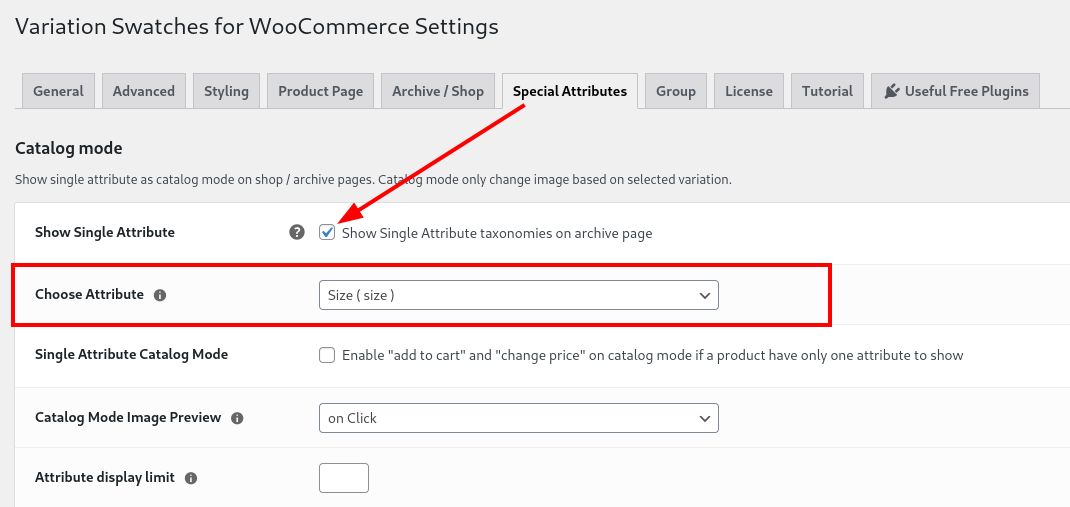Click the help question-mark icon beside Show Single Attribute

pos(296,233)
